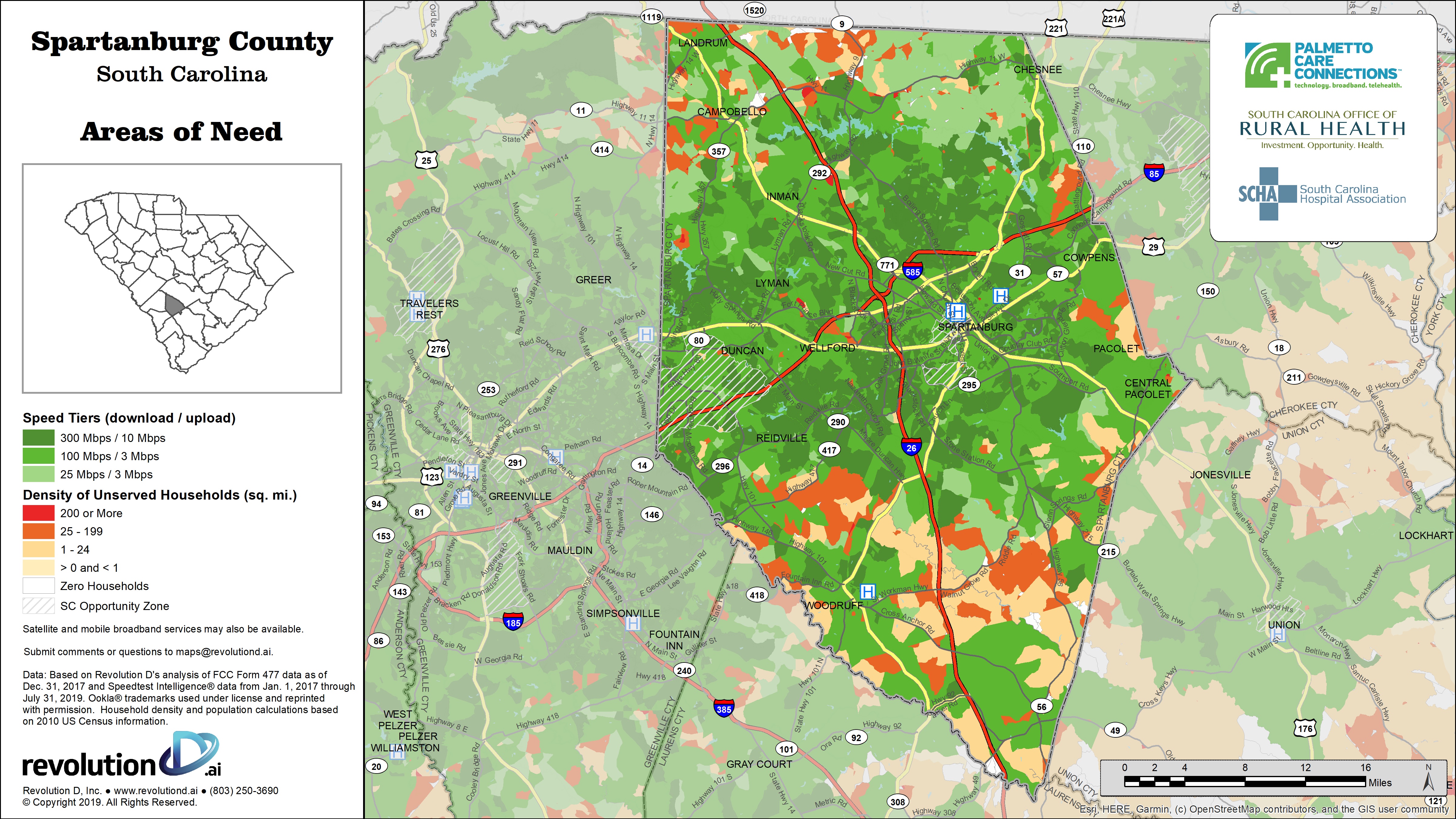The height and width of the screenshot is (819, 1456).
Task: Click the JONESVILLE town label
Action: (1220, 475)
